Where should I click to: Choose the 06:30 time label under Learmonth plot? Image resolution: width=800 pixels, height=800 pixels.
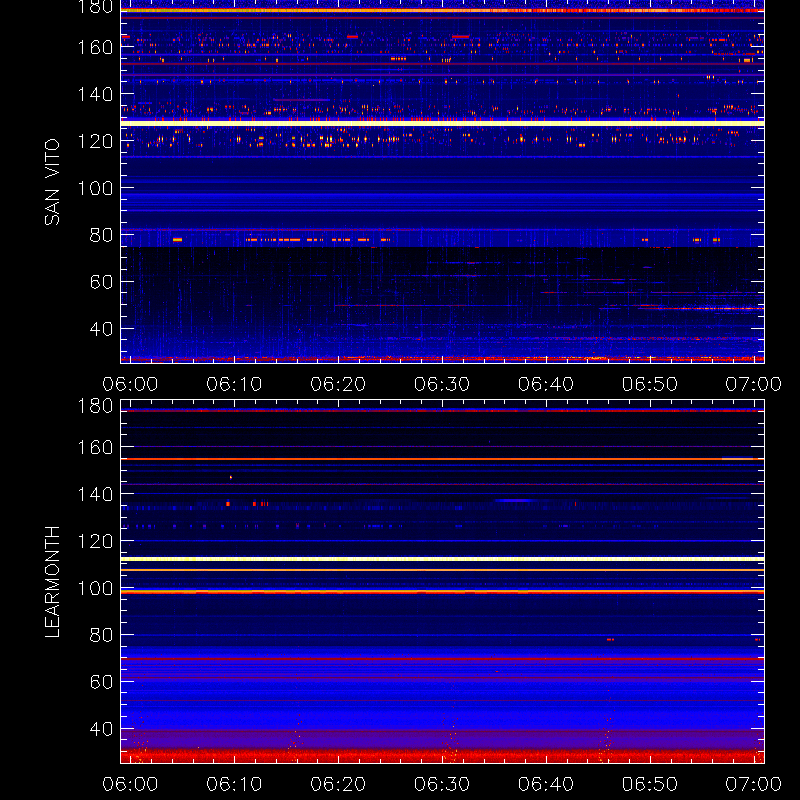click(442, 784)
